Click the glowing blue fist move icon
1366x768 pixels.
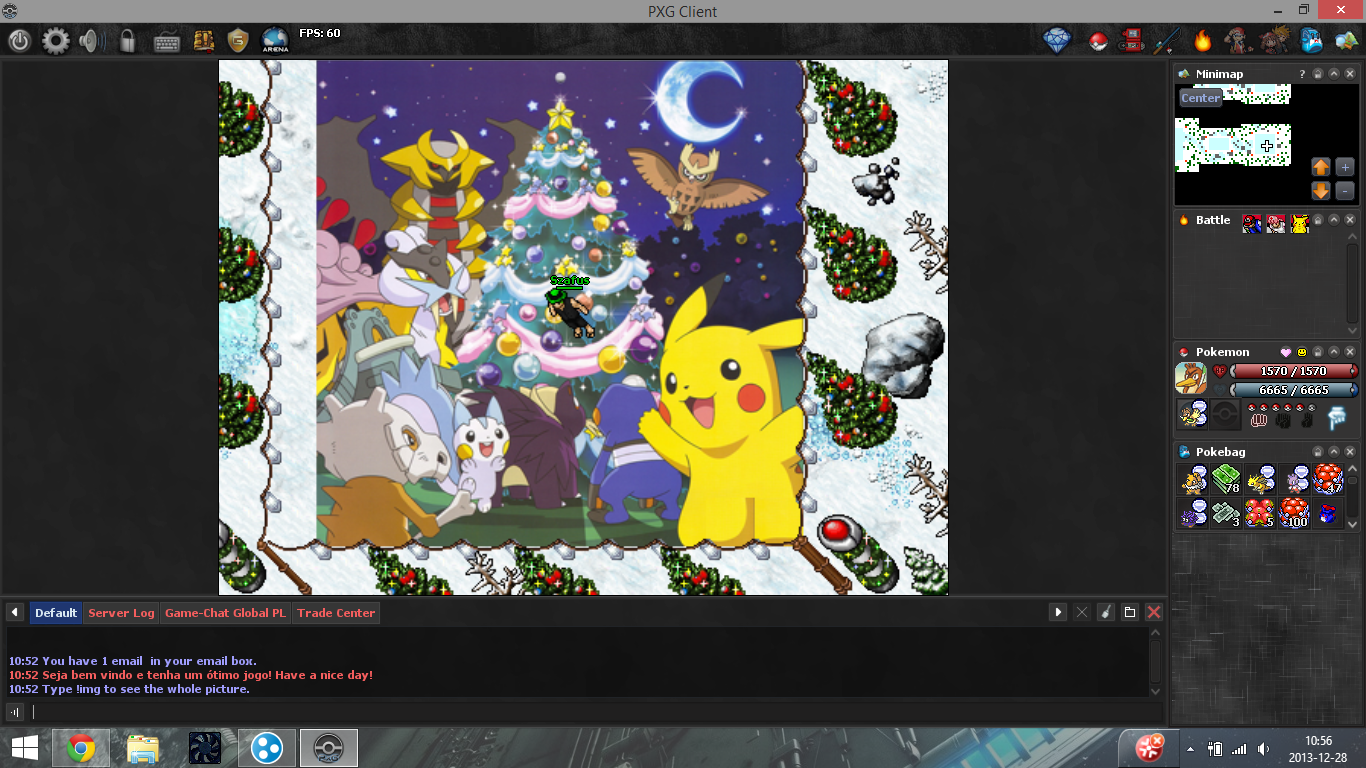[1338, 416]
